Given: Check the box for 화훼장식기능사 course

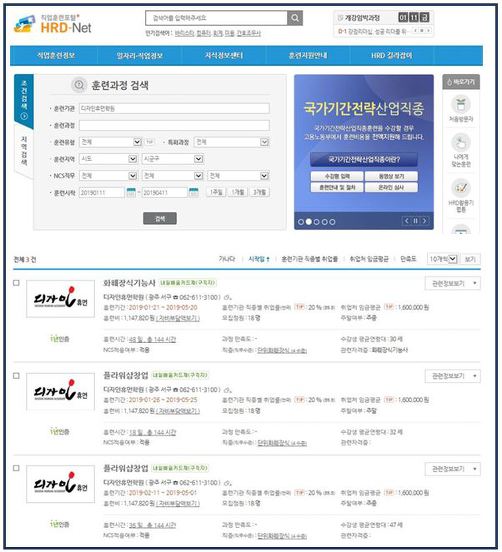Looking at the screenshot, I should (16, 283).
